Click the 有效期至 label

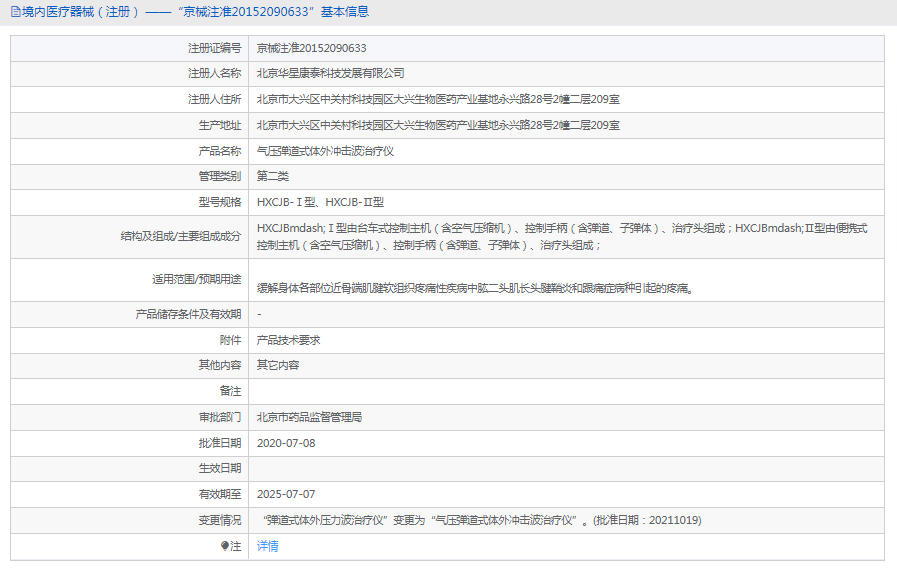click(220, 494)
